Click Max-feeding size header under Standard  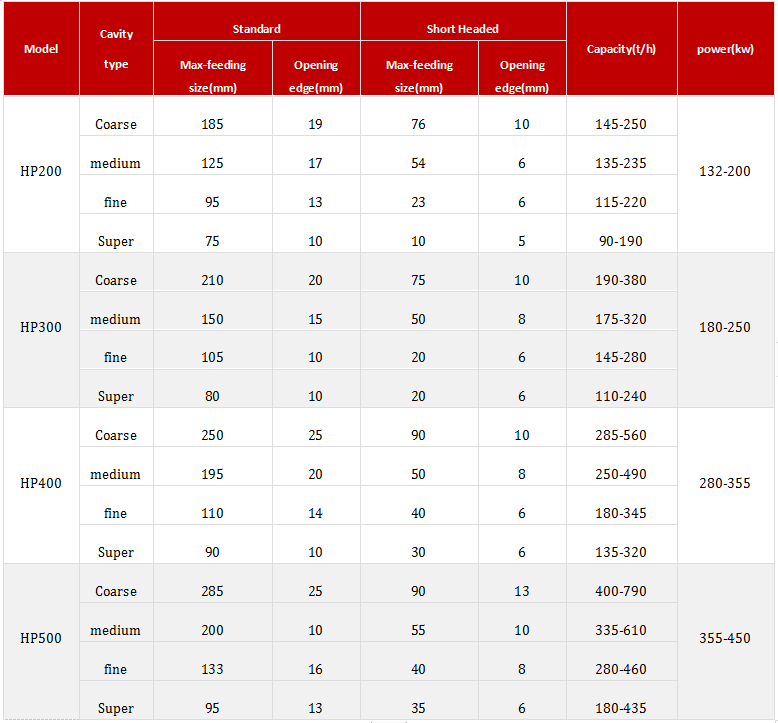[x=213, y=76]
